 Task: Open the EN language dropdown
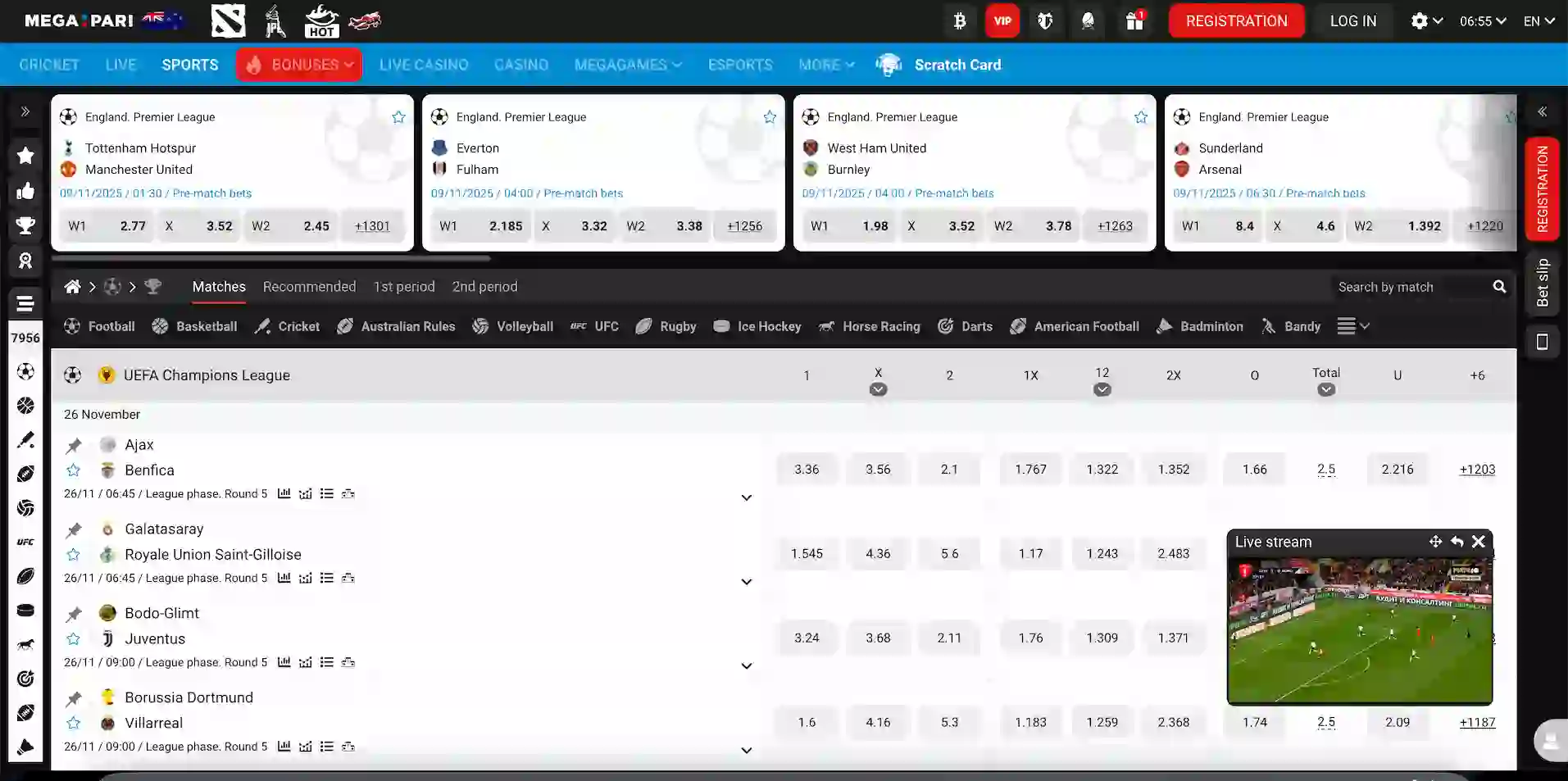point(1540,20)
